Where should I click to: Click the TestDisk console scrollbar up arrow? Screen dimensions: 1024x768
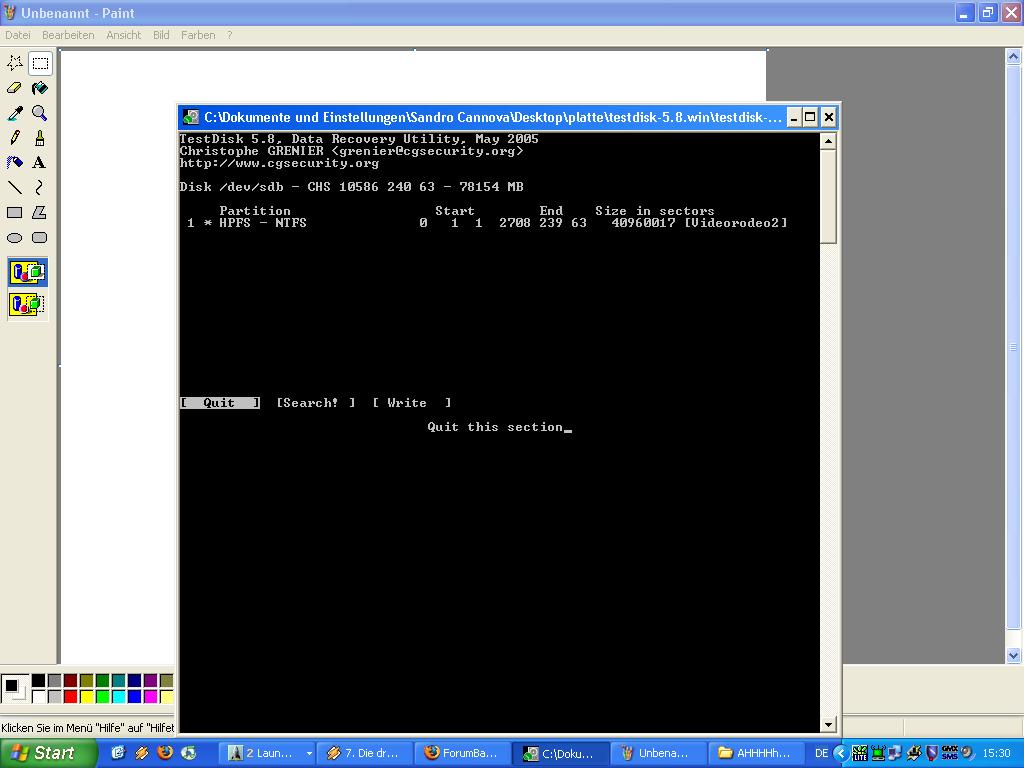pos(828,141)
